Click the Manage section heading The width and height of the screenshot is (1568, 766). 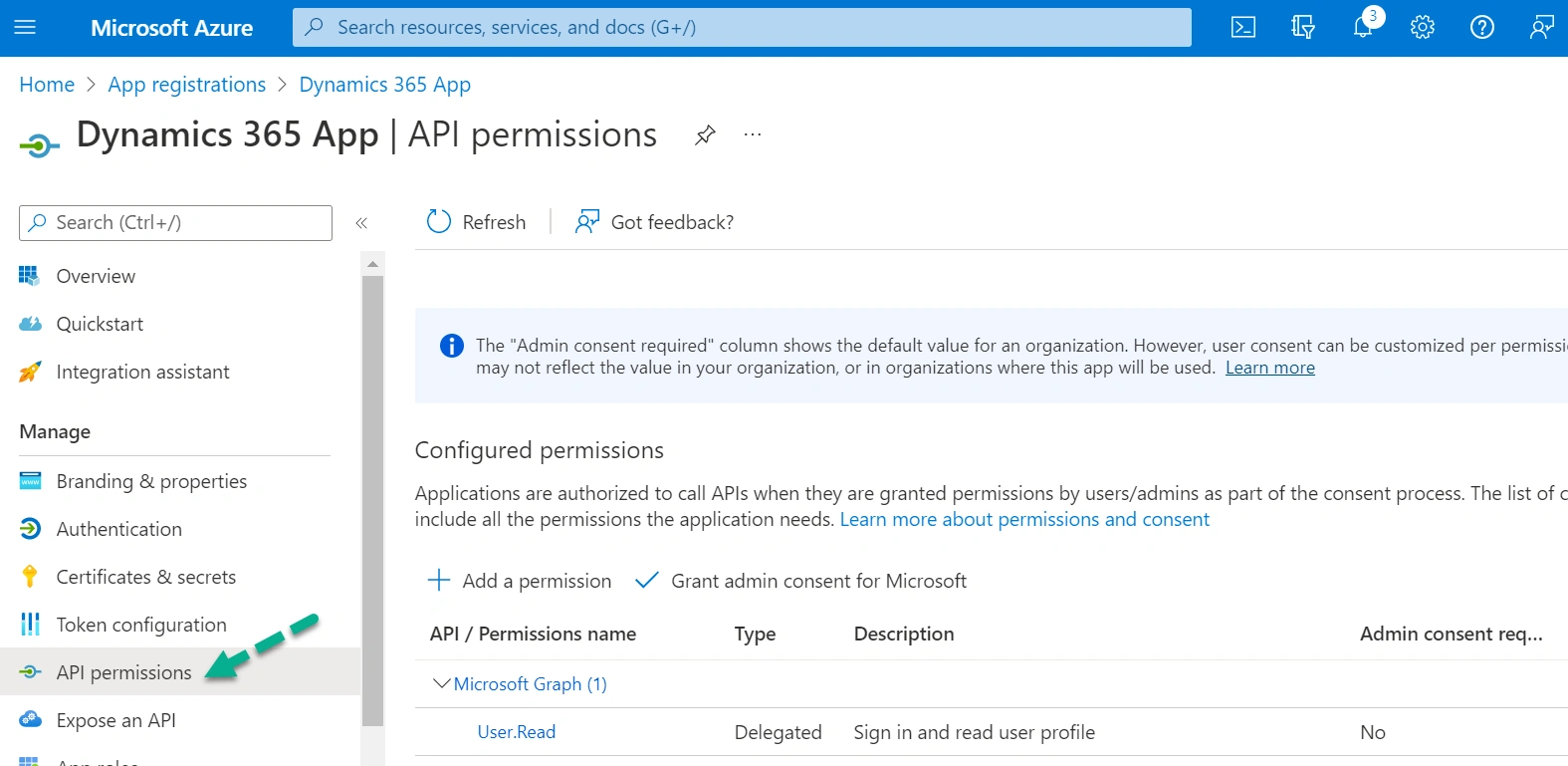click(x=55, y=431)
